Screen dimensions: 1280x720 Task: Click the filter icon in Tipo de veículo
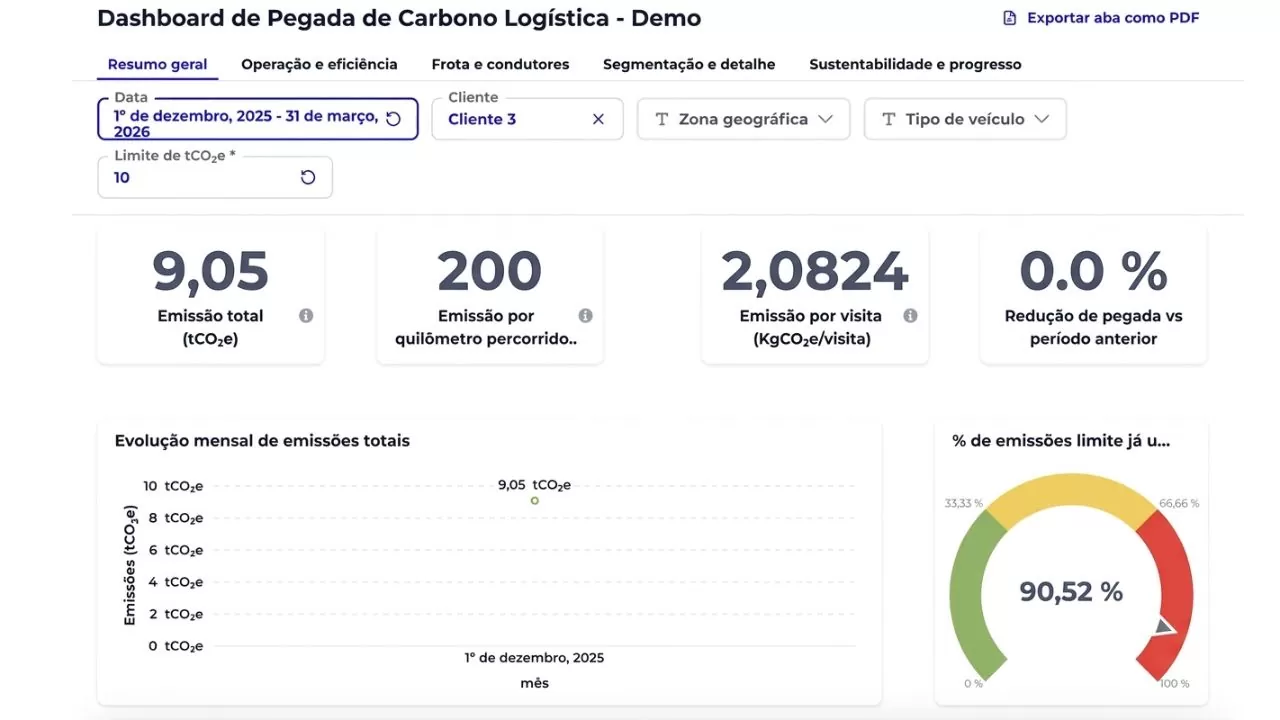[x=887, y=119]
